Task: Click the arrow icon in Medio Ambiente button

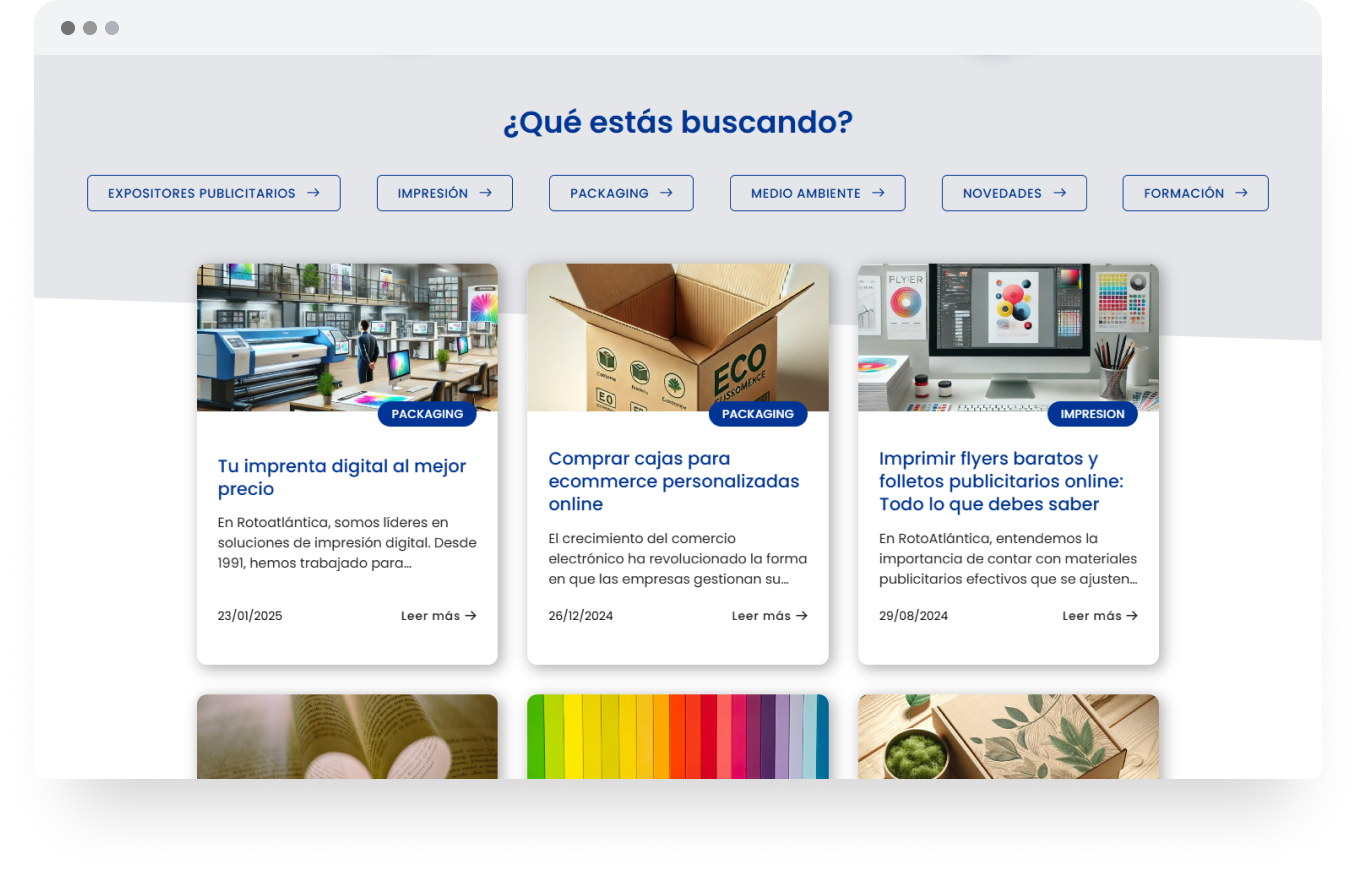Action: [878, 193]
